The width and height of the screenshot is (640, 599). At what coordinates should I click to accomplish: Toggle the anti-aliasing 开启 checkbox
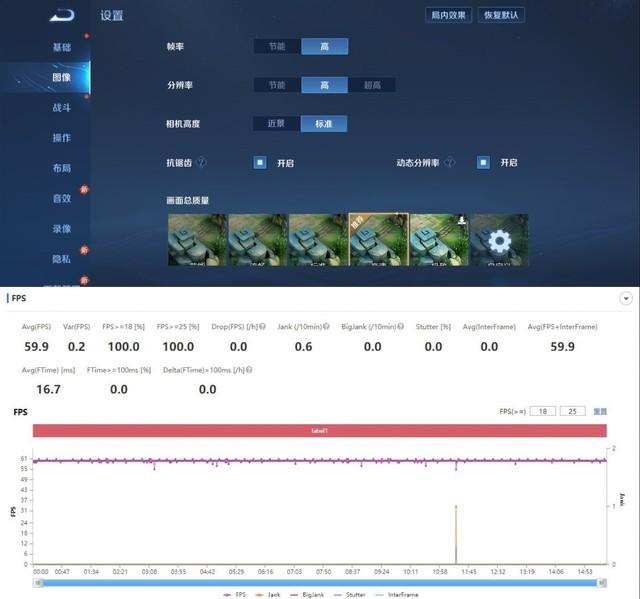259,162
